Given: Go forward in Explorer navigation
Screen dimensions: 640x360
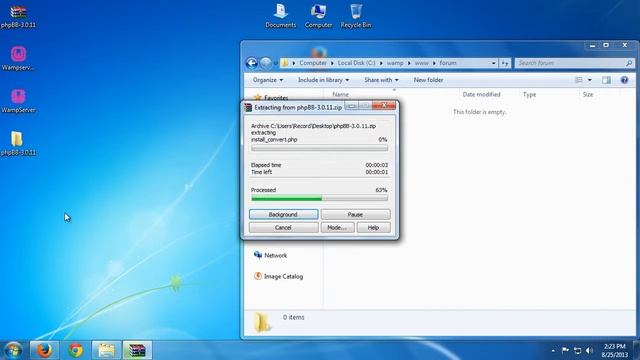Looking at the screenshot, I should (x=266, y=63).
